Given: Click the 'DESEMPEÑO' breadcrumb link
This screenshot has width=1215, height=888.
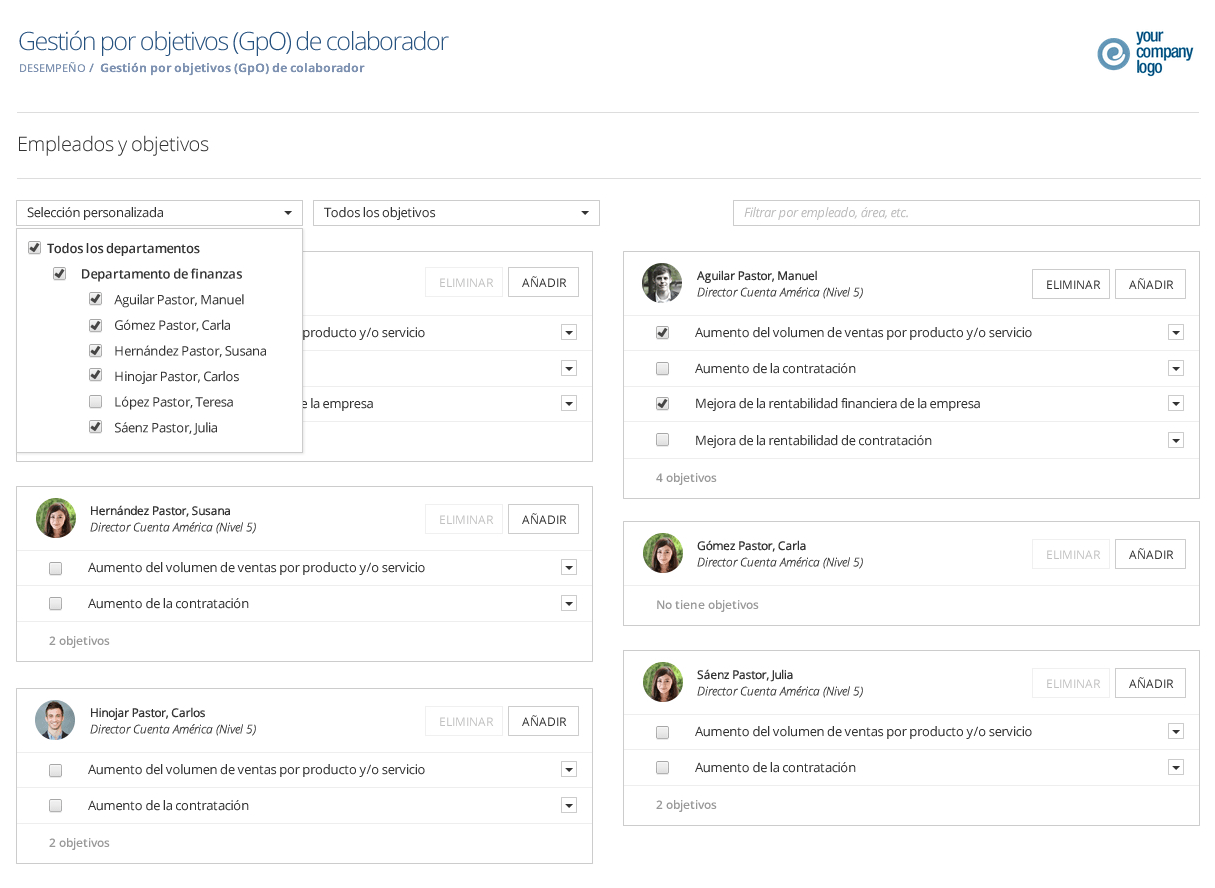Looking at the screenshot, I should [51, 68].
